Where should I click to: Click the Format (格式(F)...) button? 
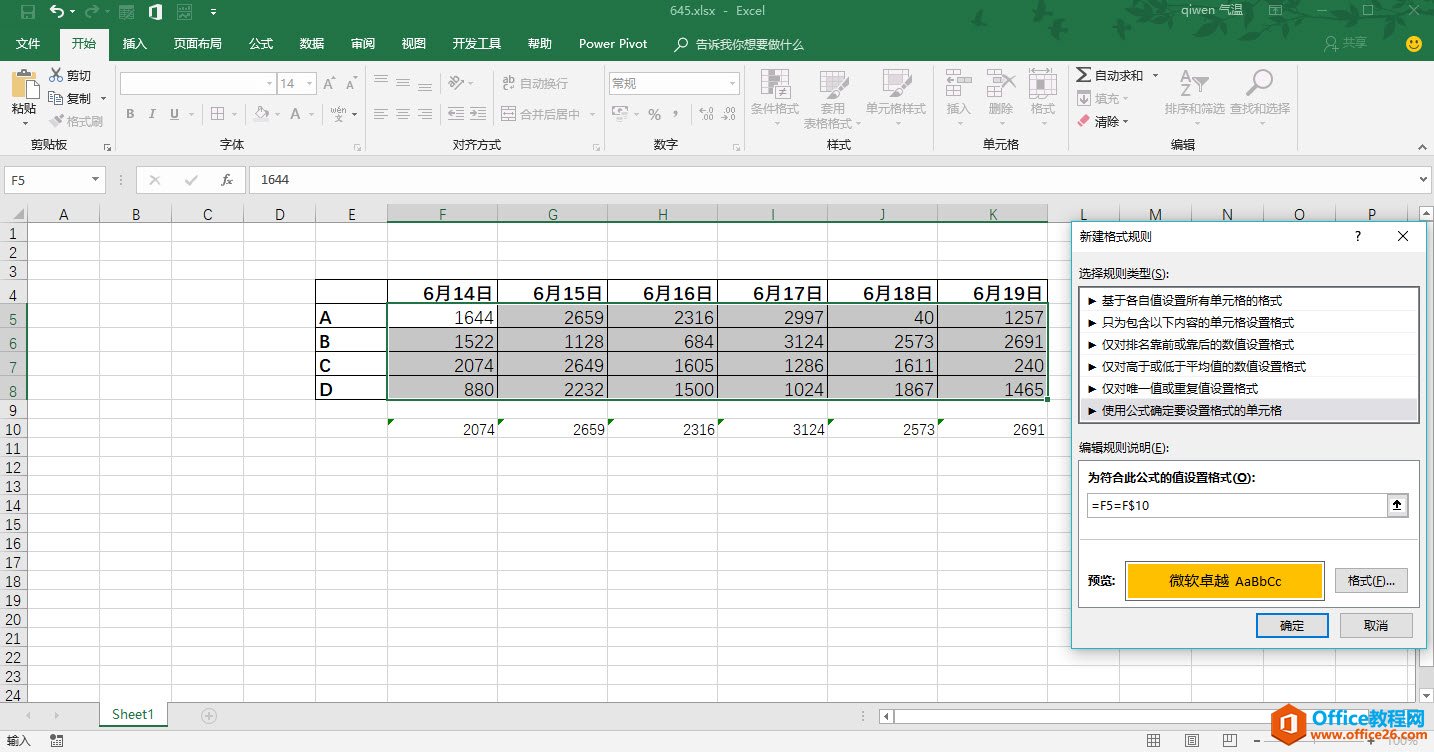tap(1371, 580)
